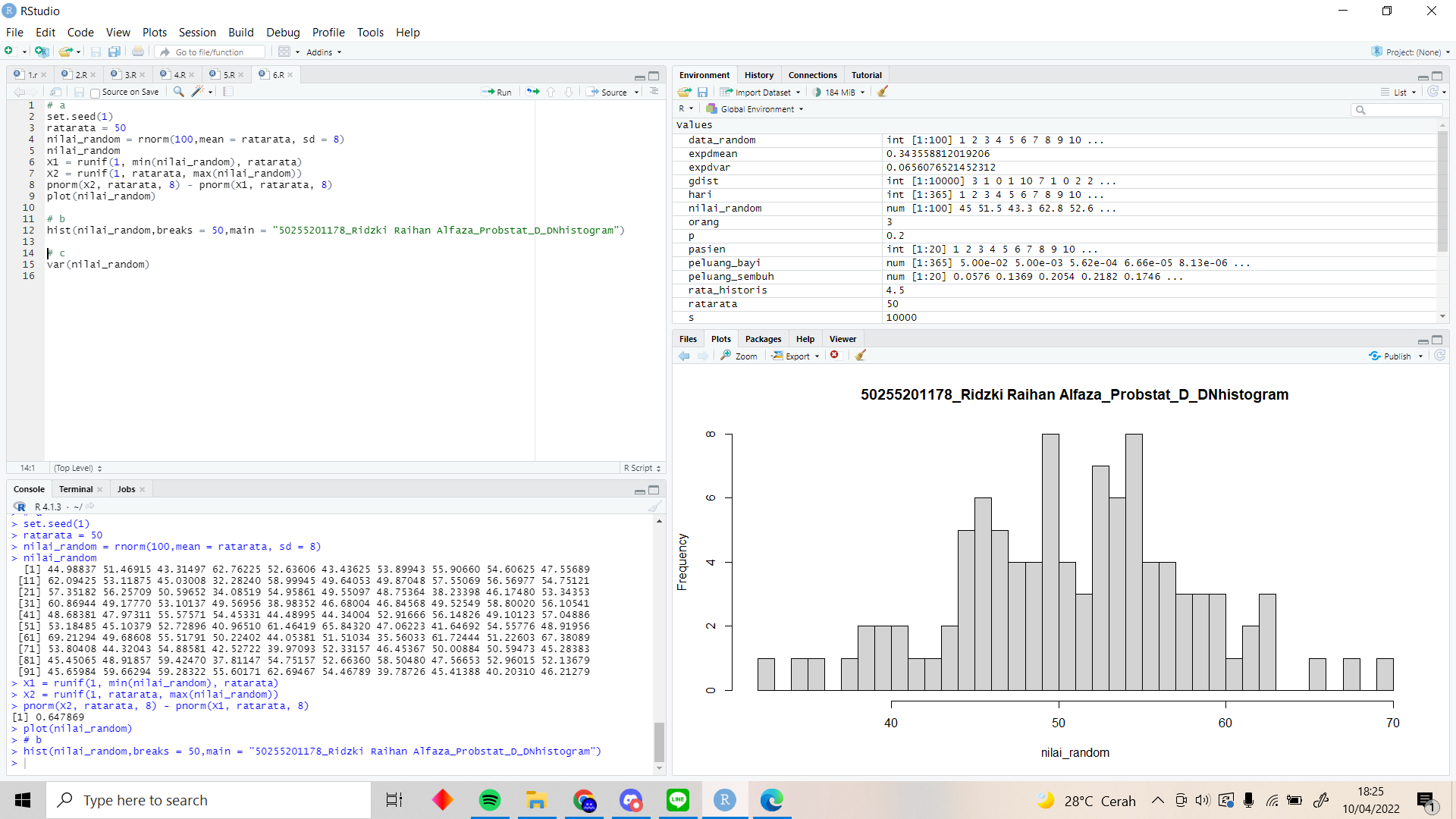This screenshot has width=1456, height=819.
Task: Open the Profile menu
Action: tap(328, 33)
